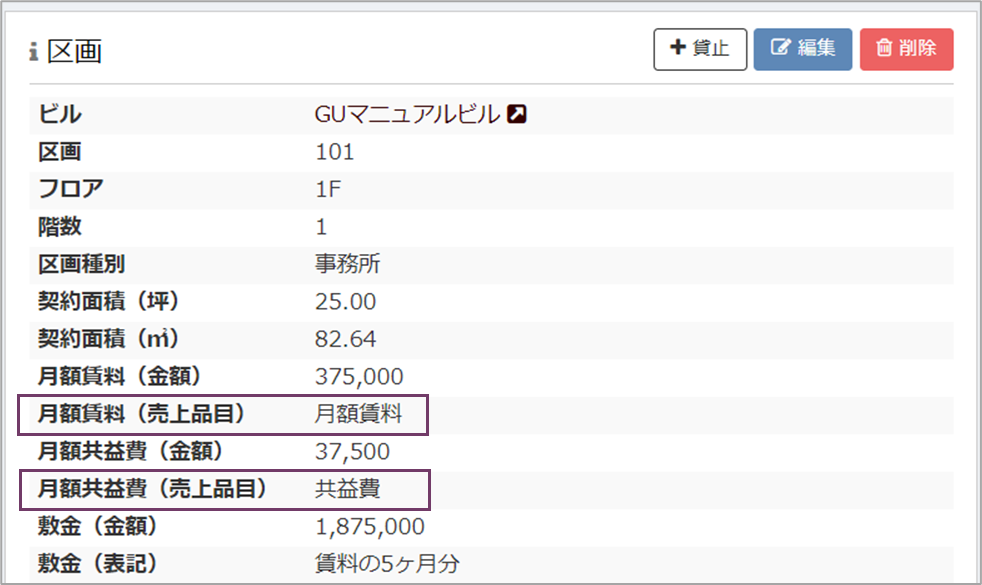Select the 月額賃料 amount 375,000

coord(359,377)
